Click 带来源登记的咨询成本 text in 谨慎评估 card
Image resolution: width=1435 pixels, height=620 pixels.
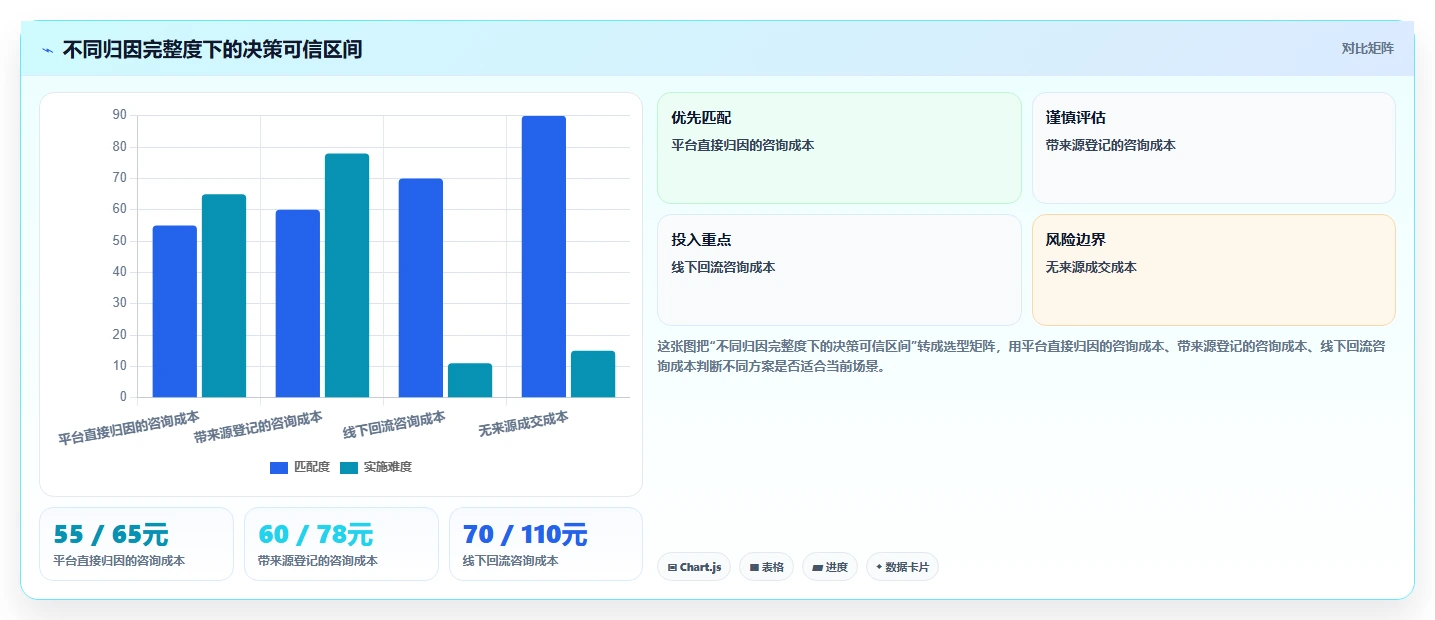pos(1111,145)
